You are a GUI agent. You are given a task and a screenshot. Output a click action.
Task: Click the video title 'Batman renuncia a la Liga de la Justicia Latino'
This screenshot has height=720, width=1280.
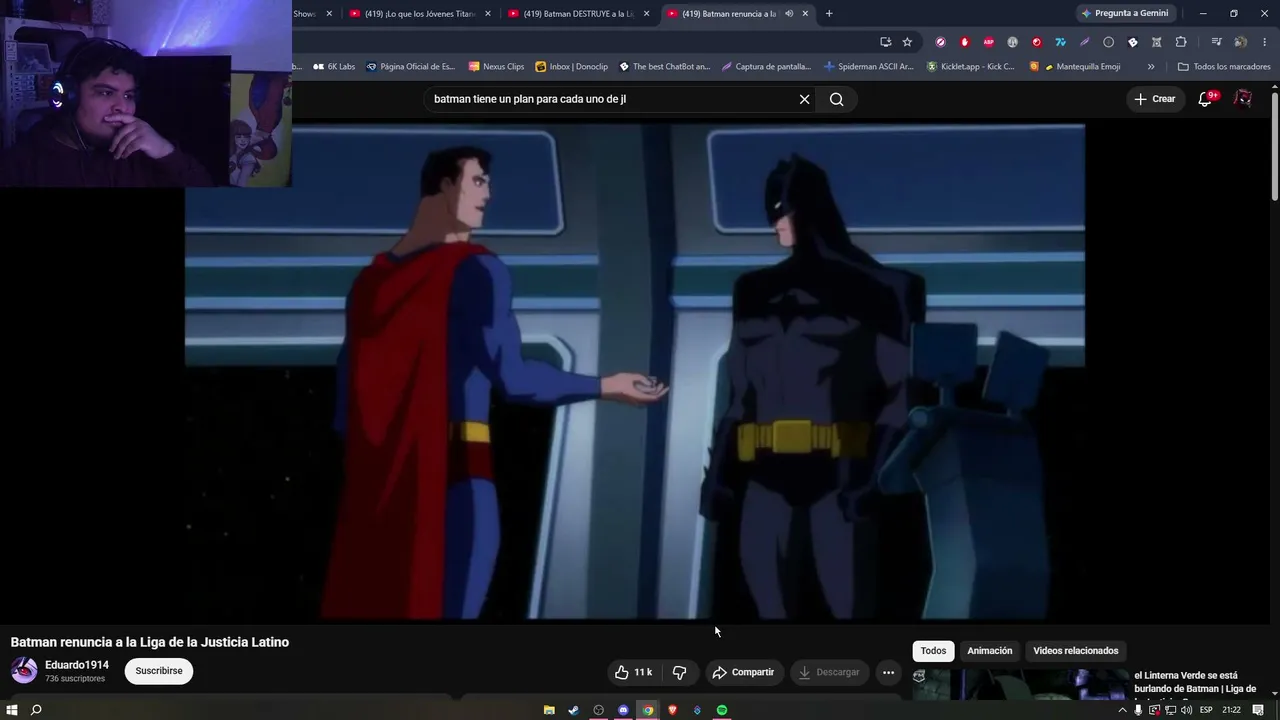[150, 642]
